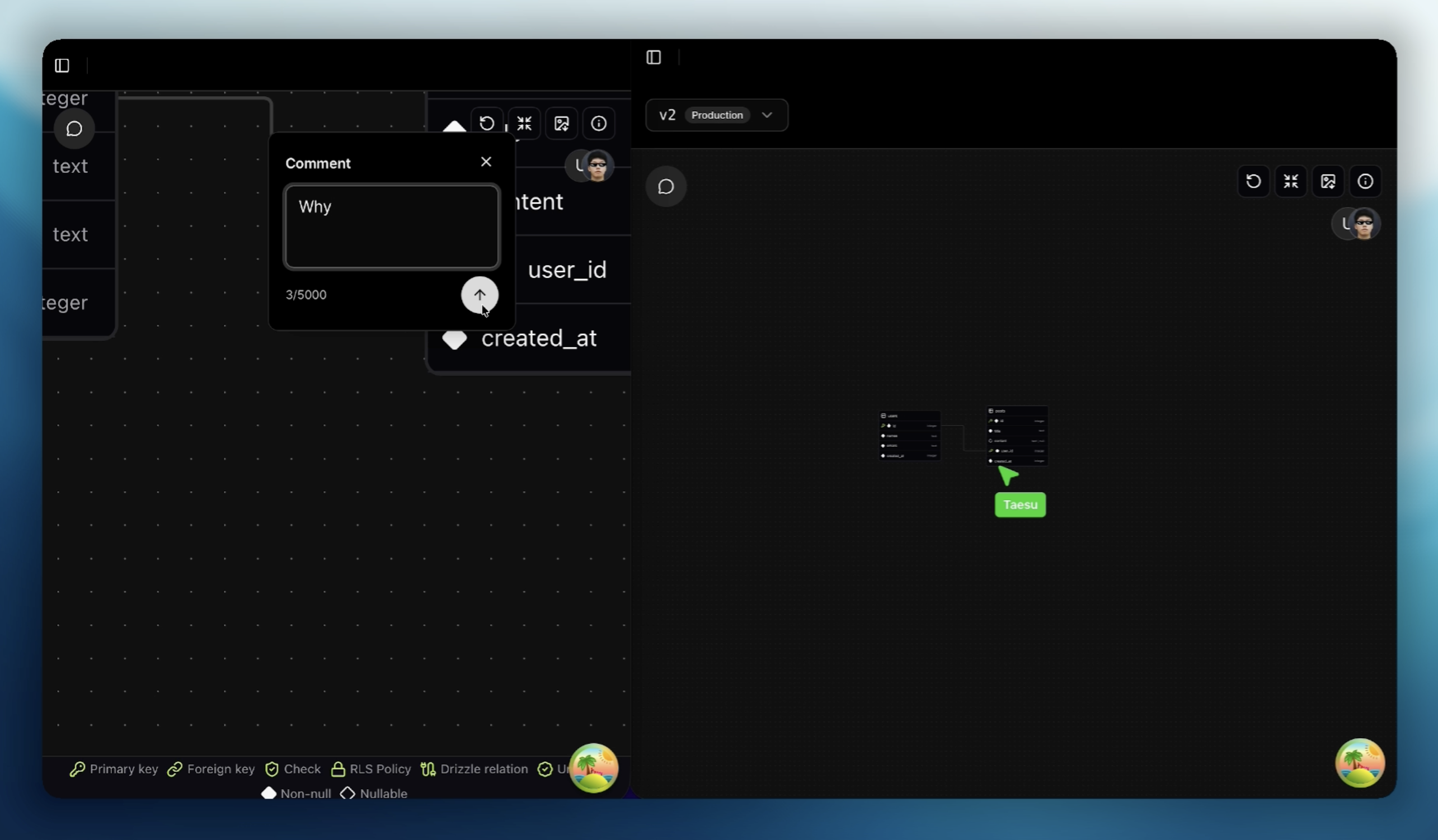Expand the version selector chevron arrow
This screenshot has width=1438, height=840.
click(x=767, y=115)
